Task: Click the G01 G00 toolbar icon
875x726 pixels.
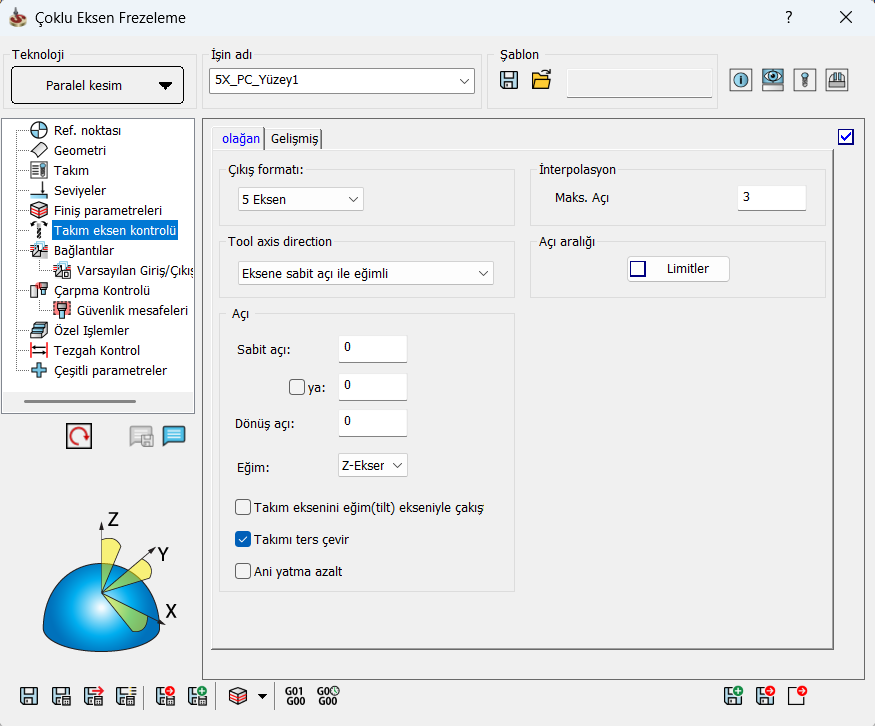Action: tap(294, 696)
